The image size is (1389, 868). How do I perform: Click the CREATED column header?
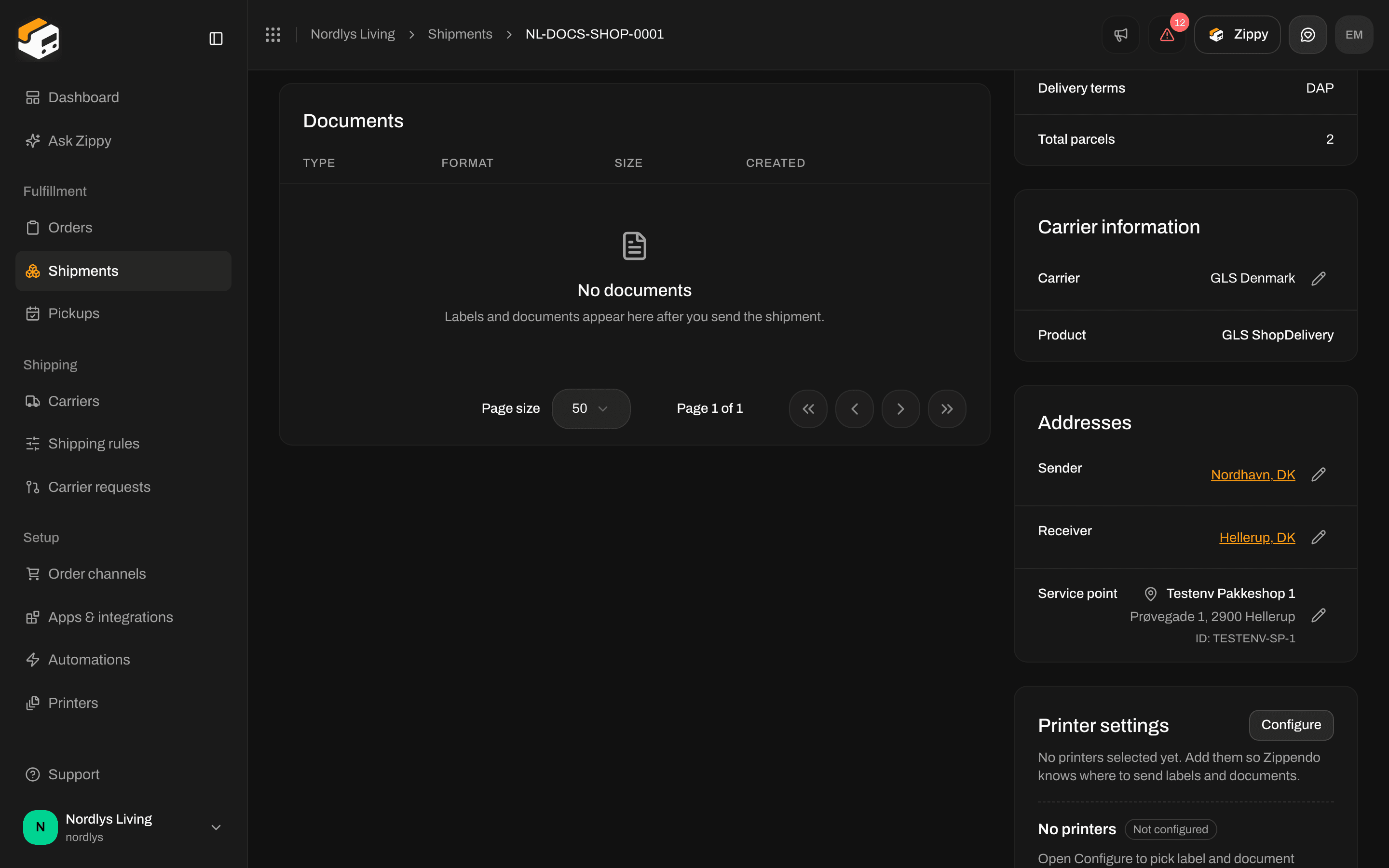pyautogui.click(x=776, y=163)
